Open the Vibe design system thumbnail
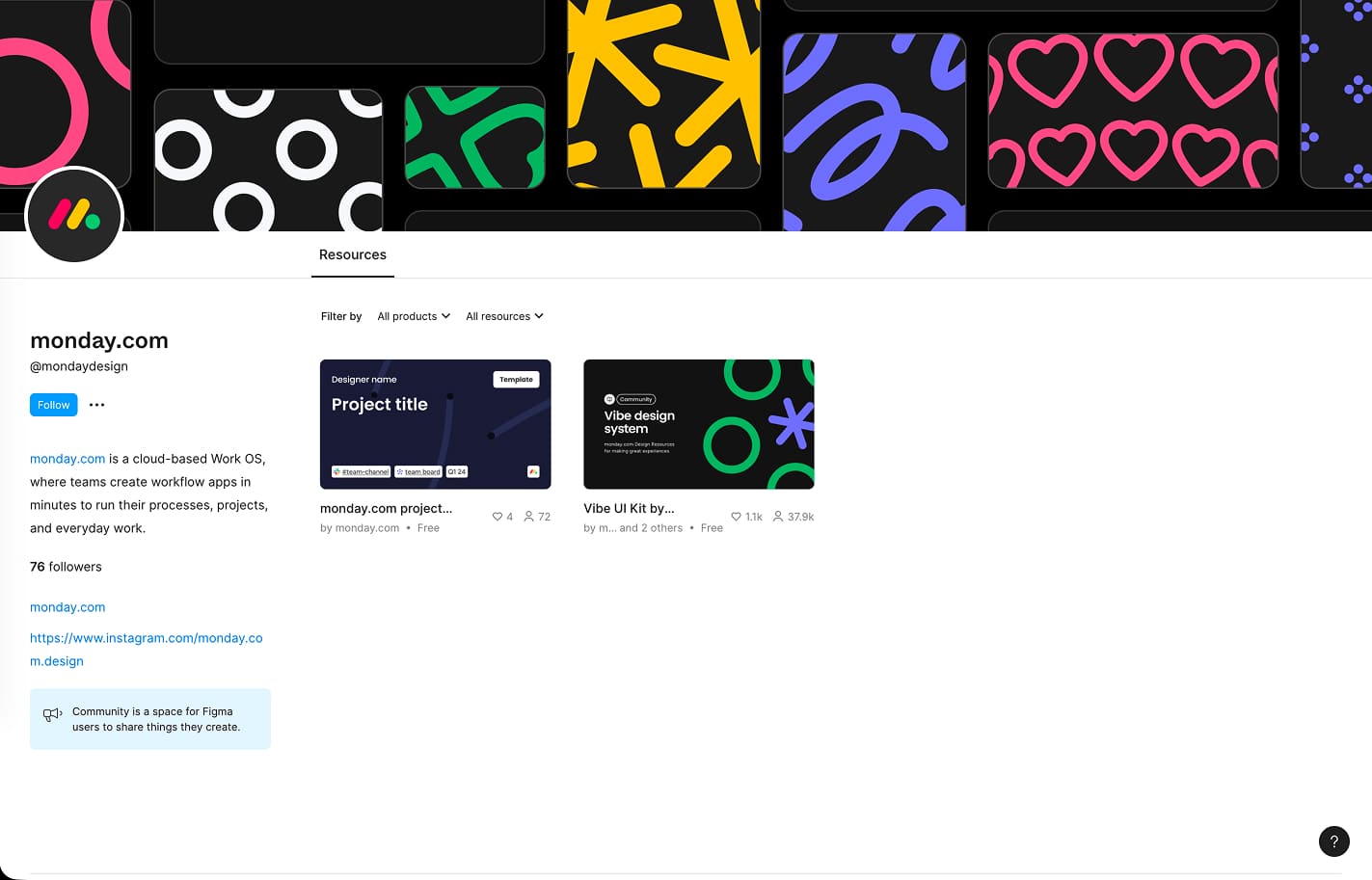The height and width of the screenshot is (880, 1372). click(698, 424)
